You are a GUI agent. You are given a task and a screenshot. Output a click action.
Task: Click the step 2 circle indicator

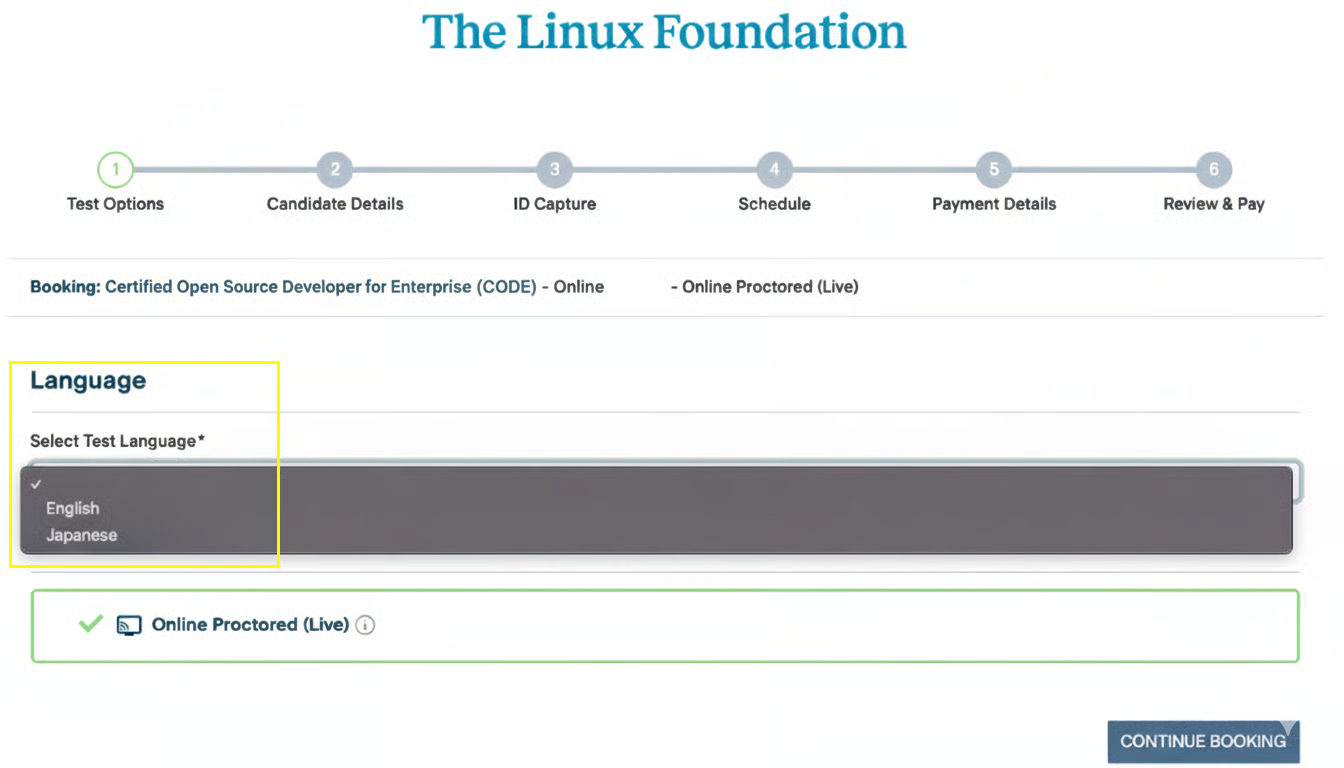pos(335,170)
